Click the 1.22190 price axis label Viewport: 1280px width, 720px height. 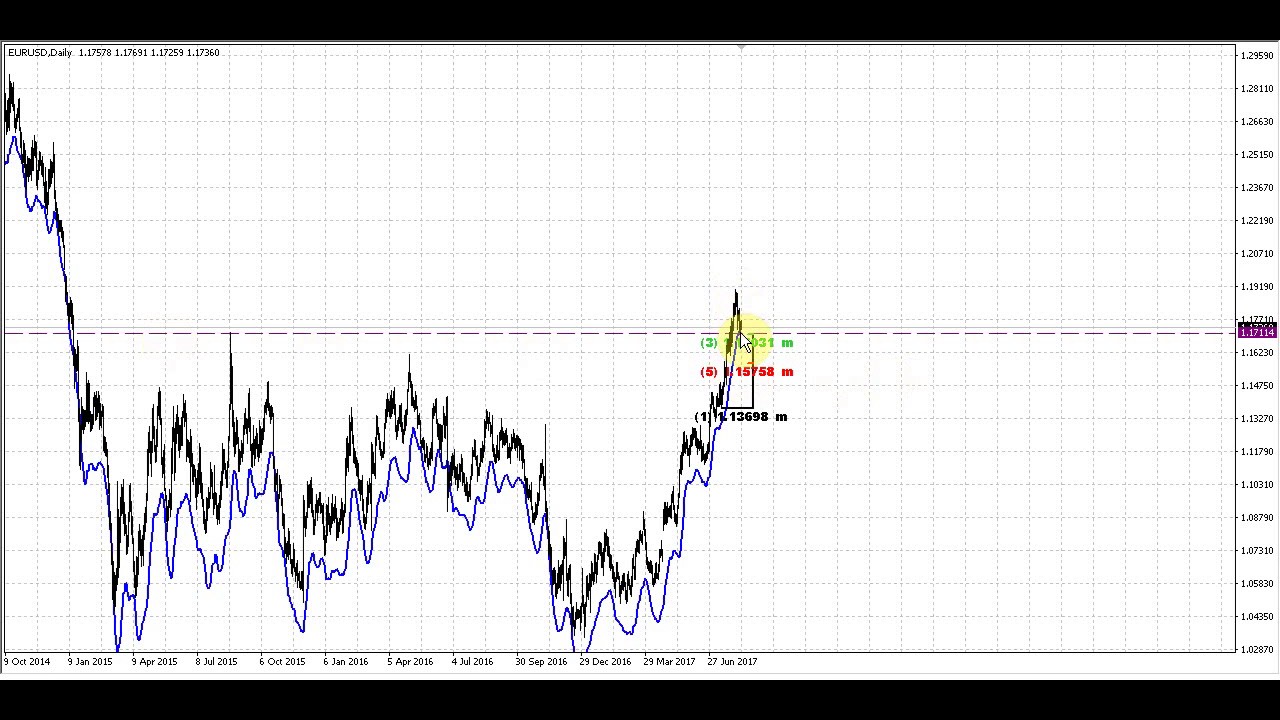(x=1257, y=221)
